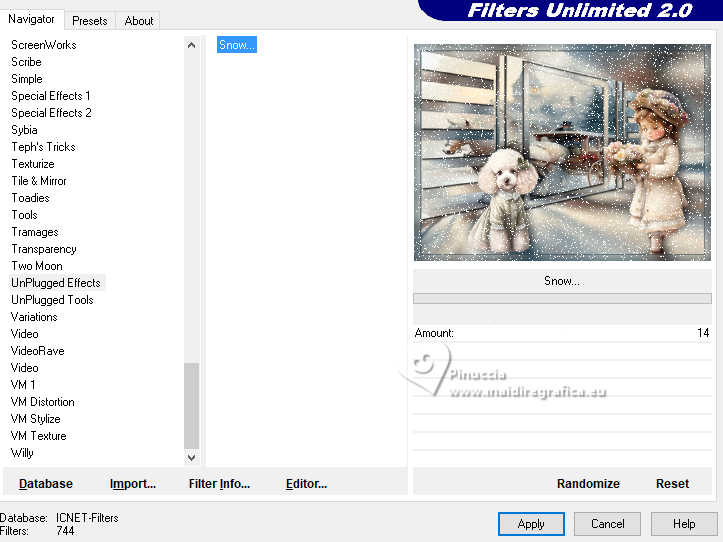723x542 pixels.
Task: Click the category list scrollbar thumb
Action: click(191, 405)
